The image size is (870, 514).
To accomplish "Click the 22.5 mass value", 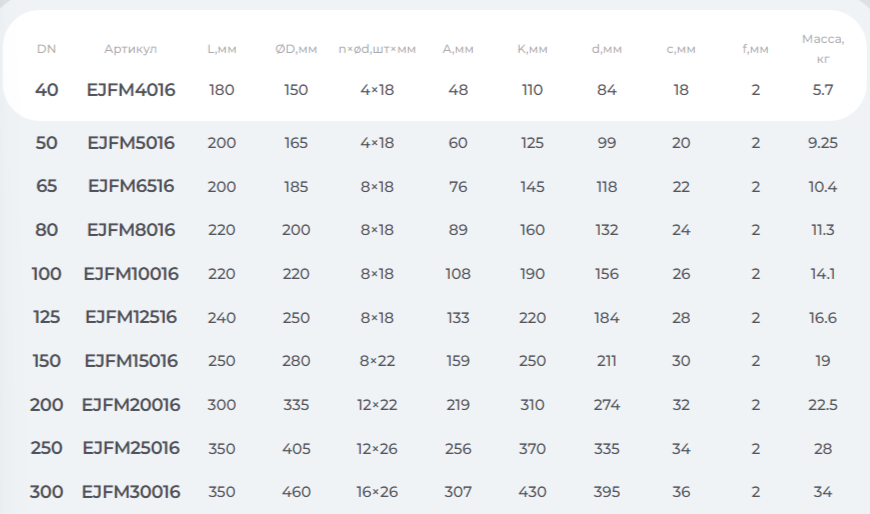I will click(823, 405).
